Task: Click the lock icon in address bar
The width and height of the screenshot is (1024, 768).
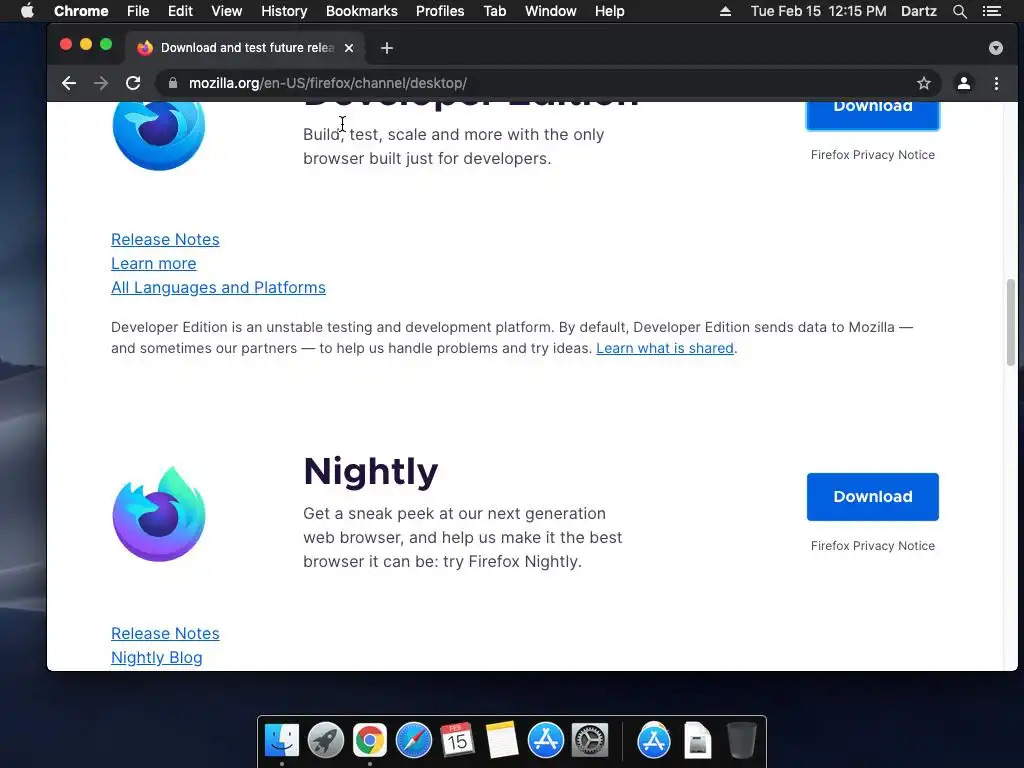Action: coord(172,83)
